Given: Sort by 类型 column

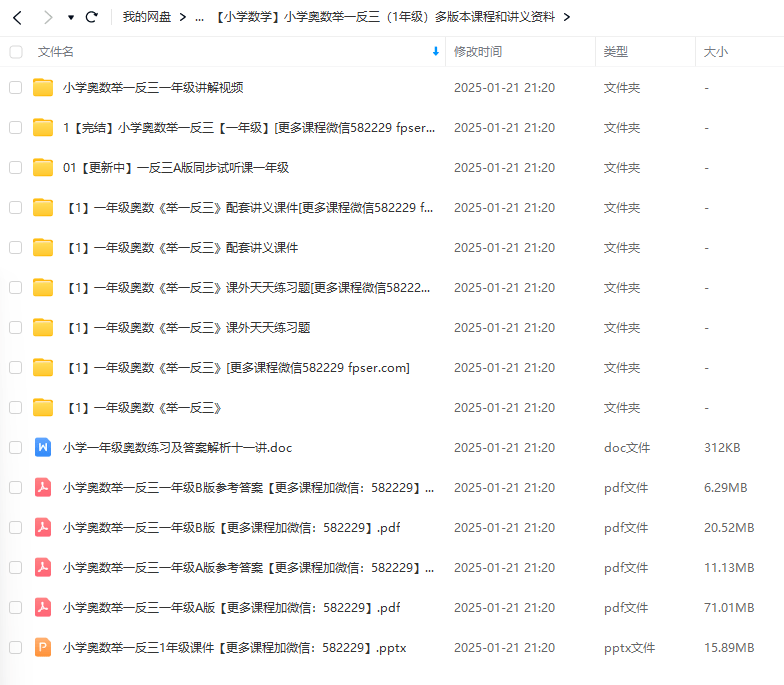Looking at the screenshot, I should click(616, 52).
